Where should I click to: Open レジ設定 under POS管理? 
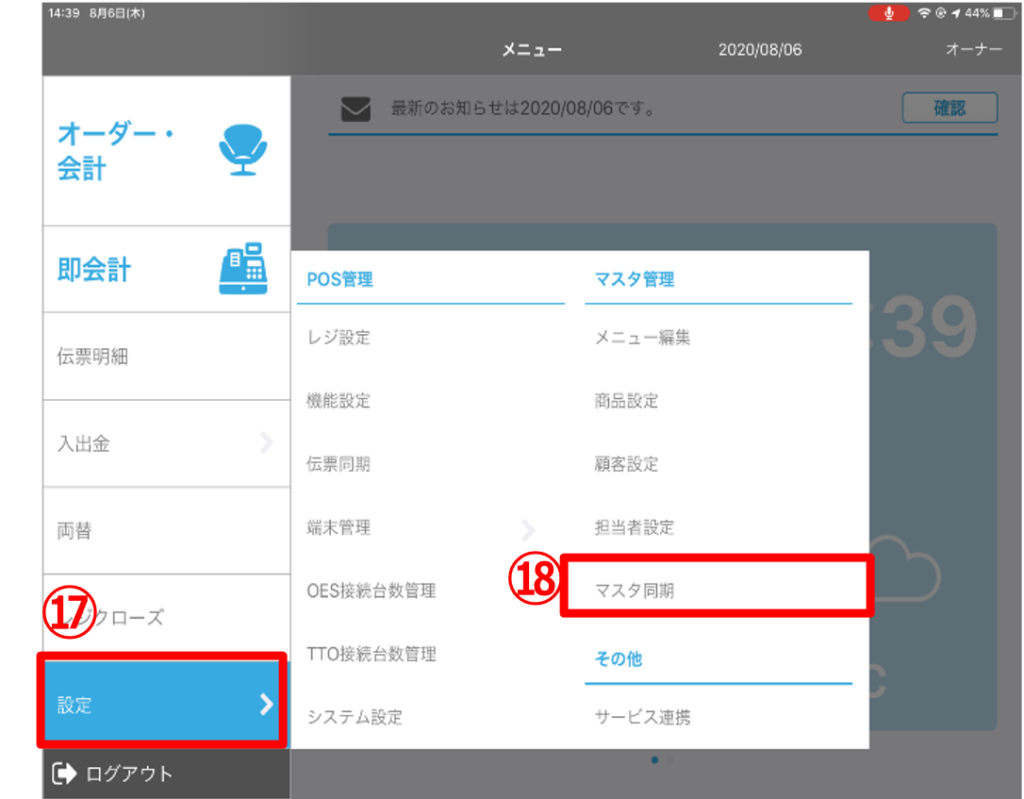[x=339, y=338]
